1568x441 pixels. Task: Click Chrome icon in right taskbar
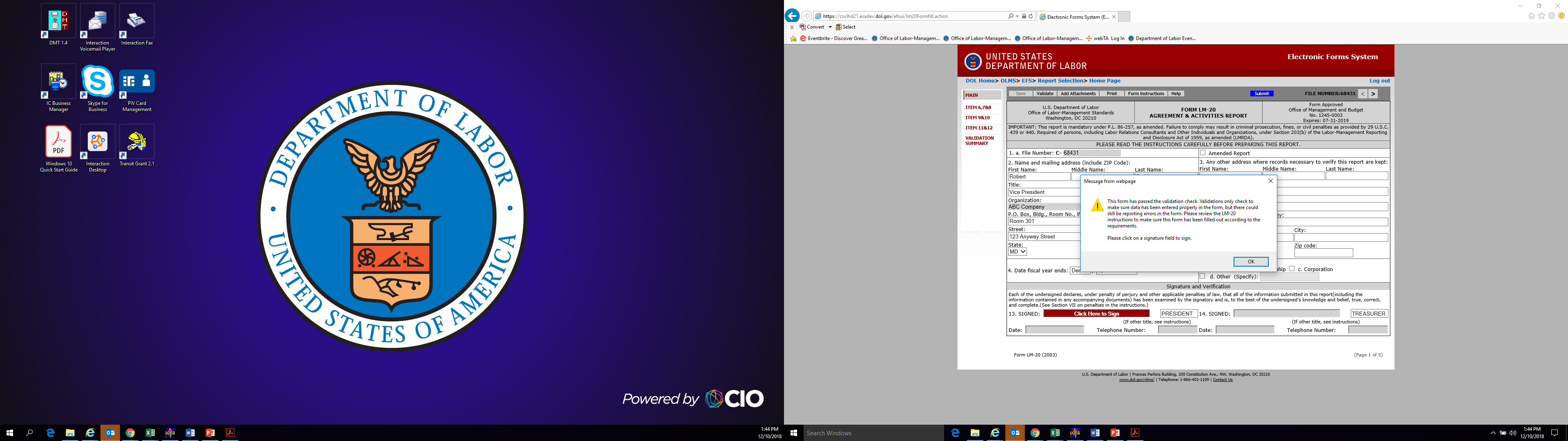click(x=1035, y=433)
